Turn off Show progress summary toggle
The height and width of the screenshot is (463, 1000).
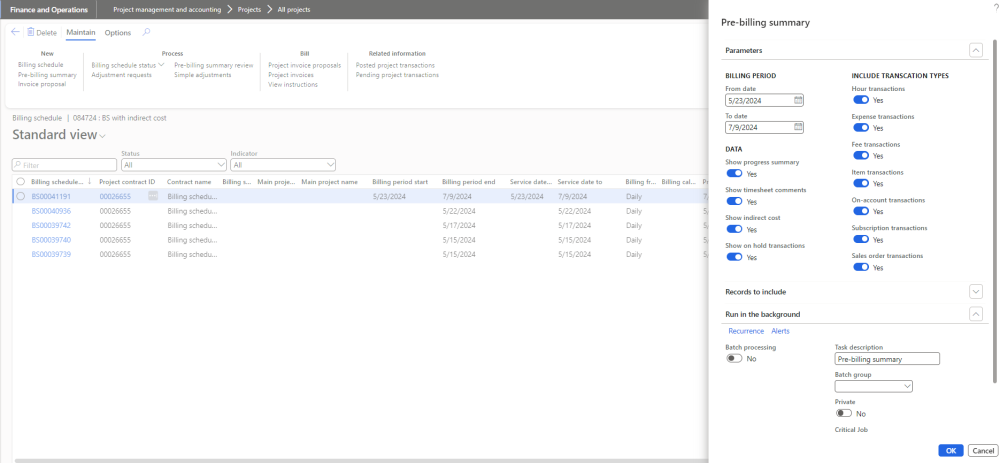734,174
